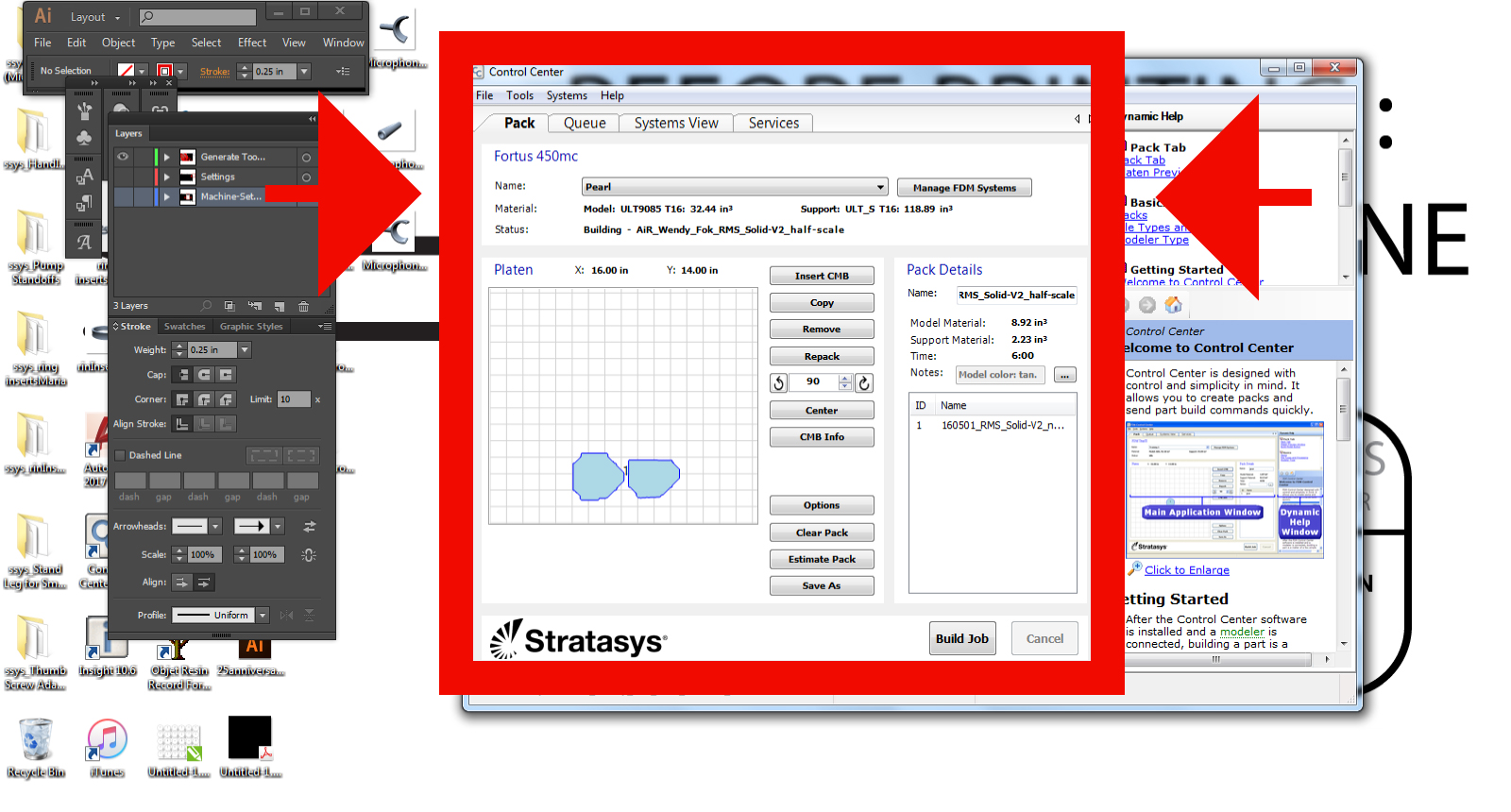This screenshot has height=812, width=1511.
Task: Click Estimate Pack button
Action: click(x=822, y=559)
